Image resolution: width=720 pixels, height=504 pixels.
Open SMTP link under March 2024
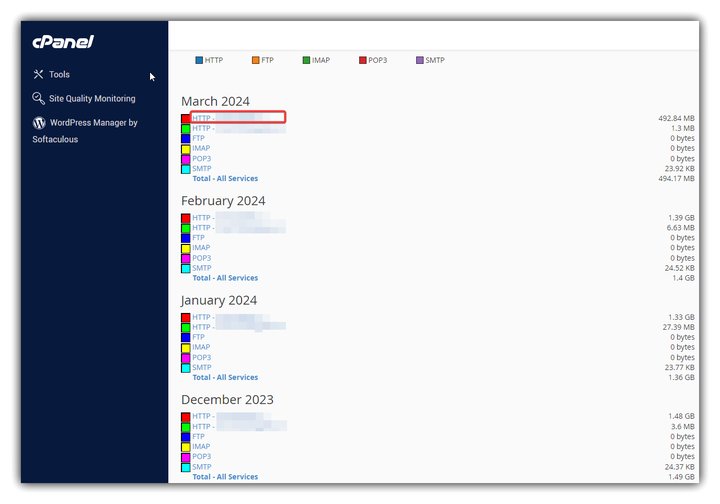pos(202,168)
